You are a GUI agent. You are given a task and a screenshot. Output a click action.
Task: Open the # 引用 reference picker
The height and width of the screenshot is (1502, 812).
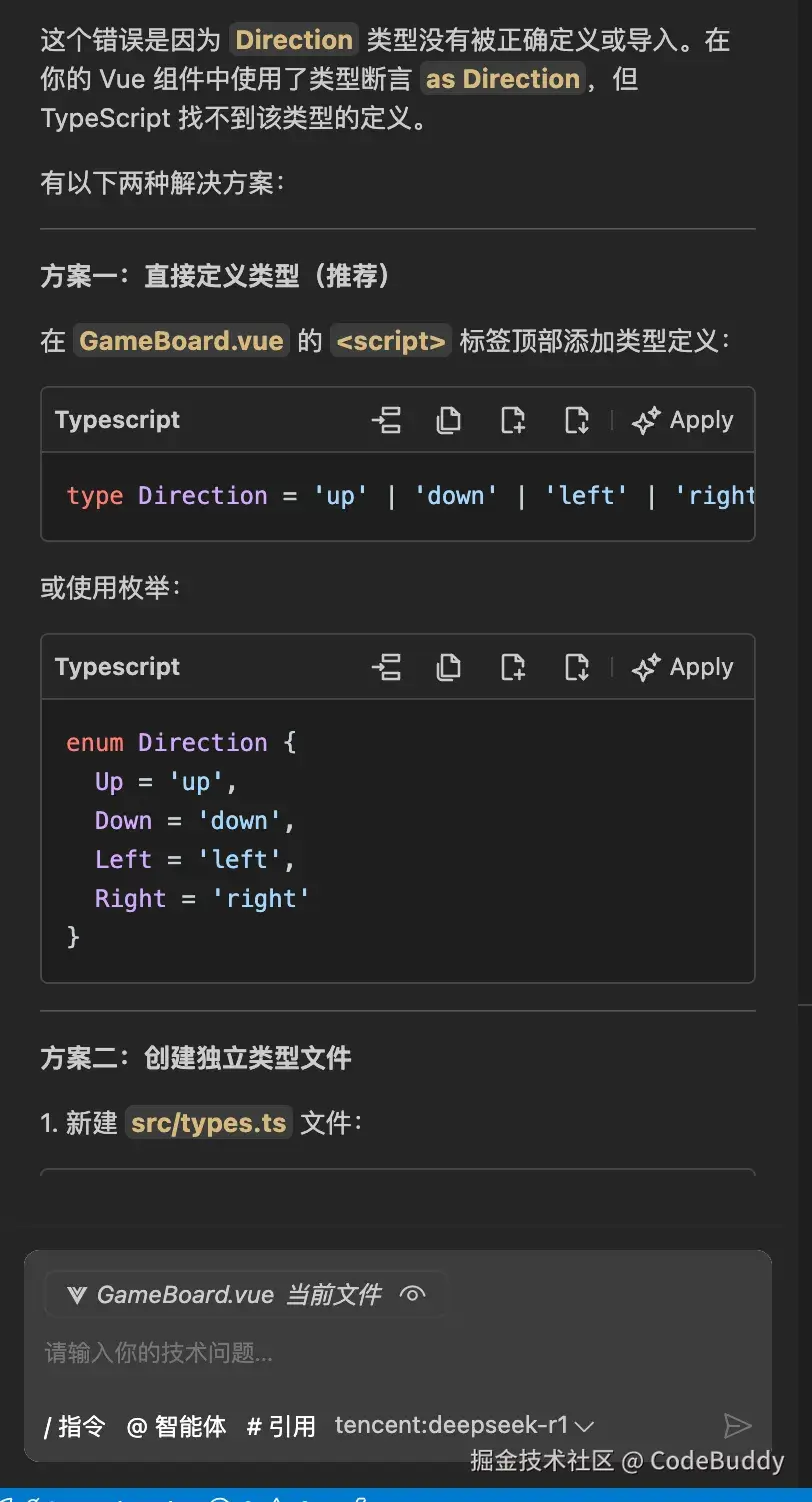coord(280,1427)
